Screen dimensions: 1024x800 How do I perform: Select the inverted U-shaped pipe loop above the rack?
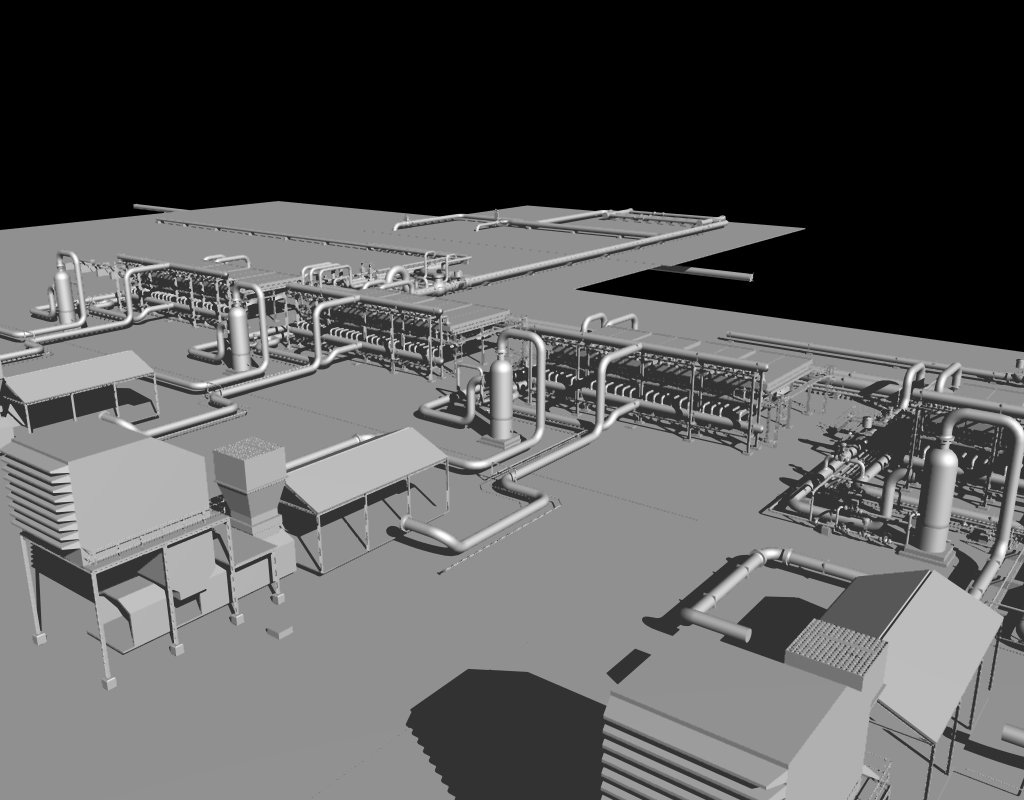coord(608,321)
